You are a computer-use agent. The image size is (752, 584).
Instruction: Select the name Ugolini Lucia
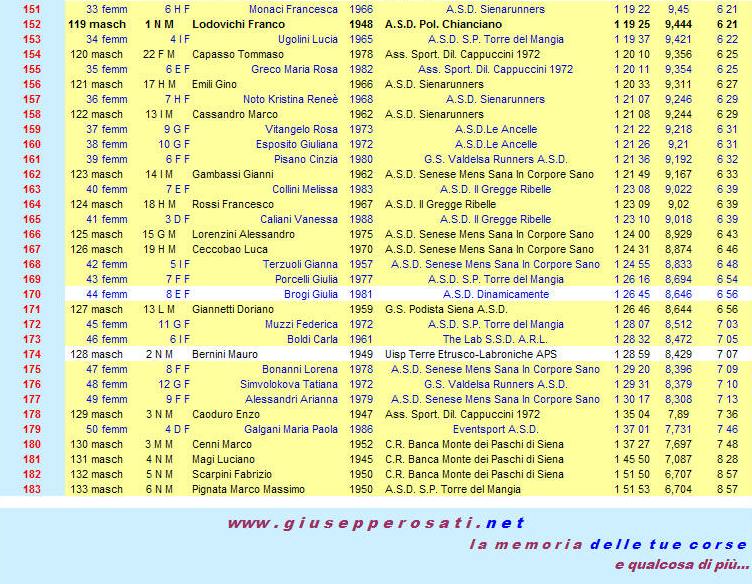tap(308, 39)
